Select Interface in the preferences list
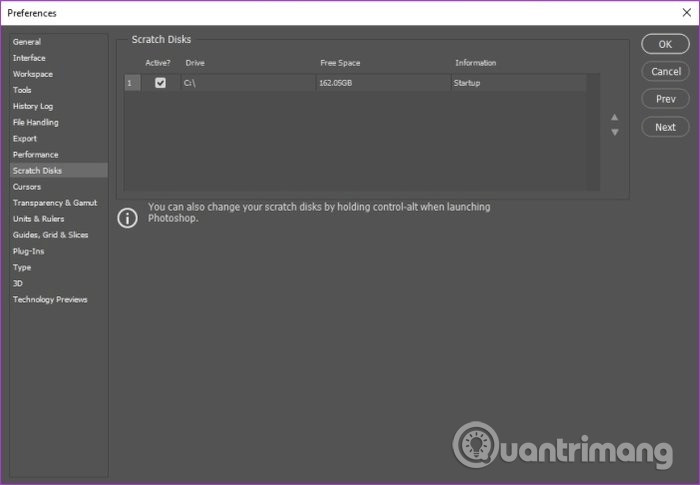700x485 pixels. coord(29,58)
